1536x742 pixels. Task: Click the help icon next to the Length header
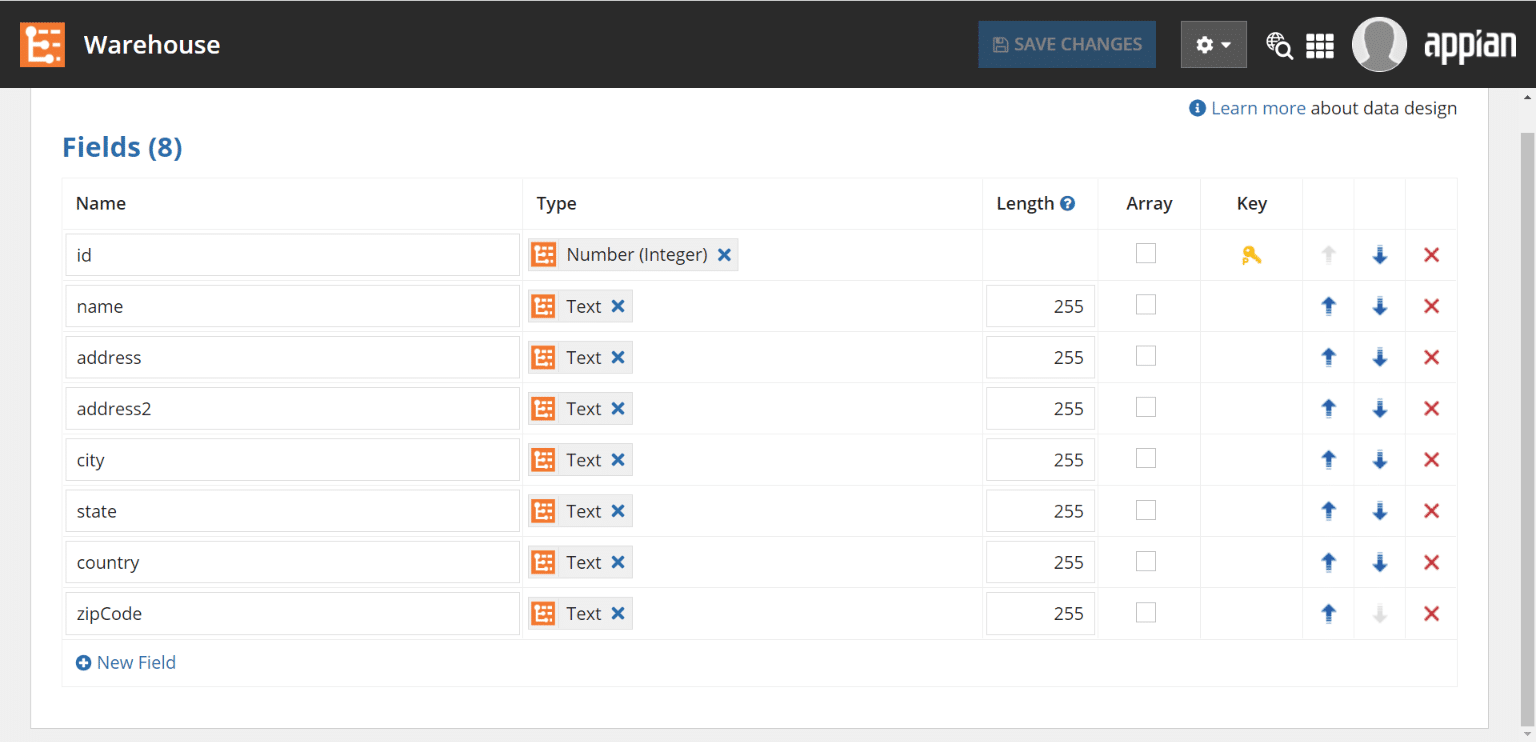point(1068,202)
